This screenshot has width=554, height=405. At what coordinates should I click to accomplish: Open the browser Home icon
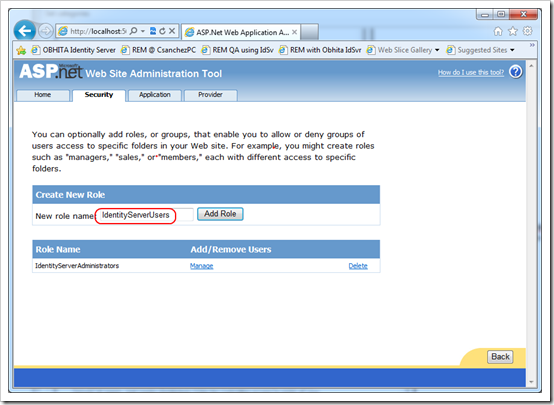tap(498, 31)
